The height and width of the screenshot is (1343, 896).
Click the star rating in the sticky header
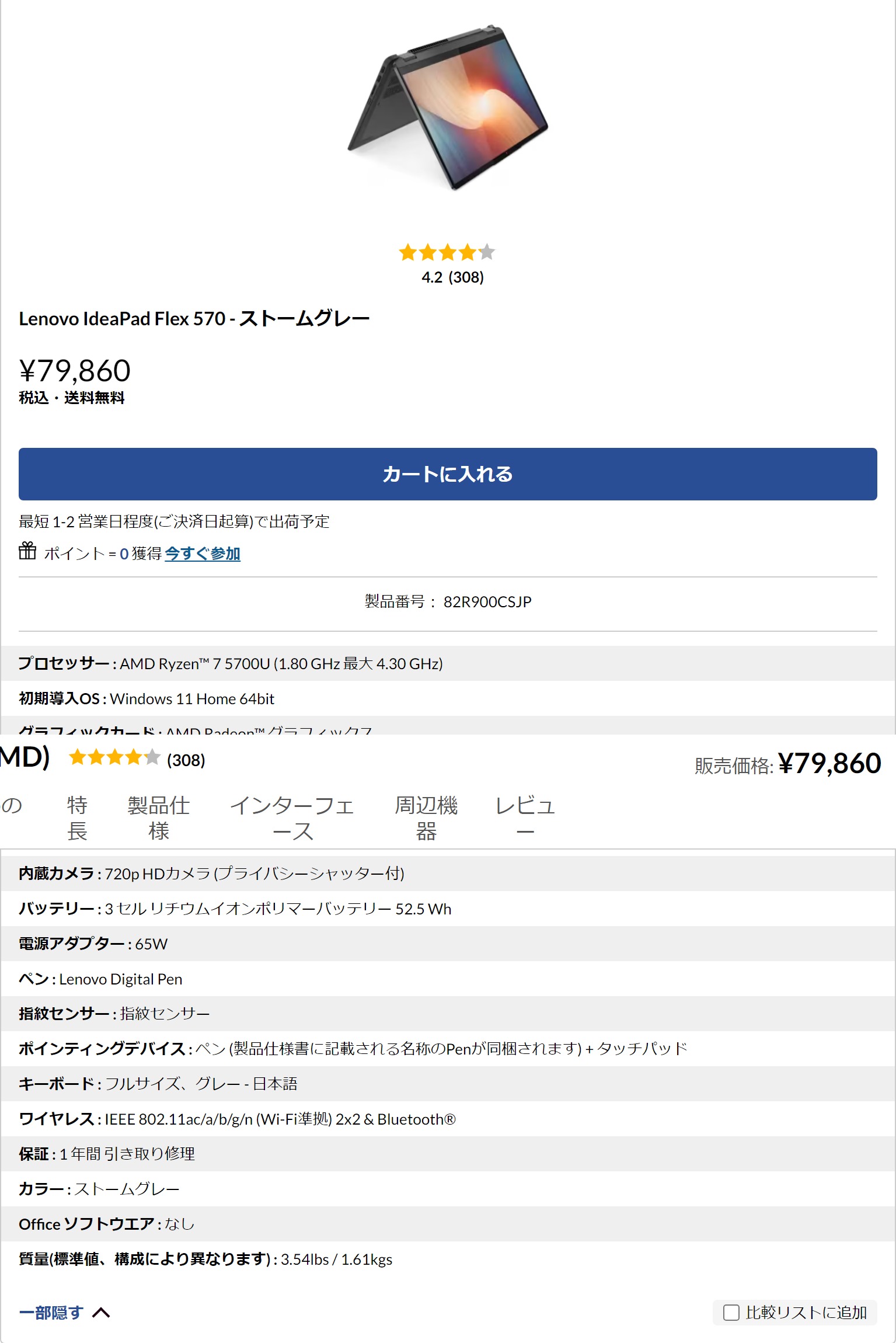tap(114, 757)
